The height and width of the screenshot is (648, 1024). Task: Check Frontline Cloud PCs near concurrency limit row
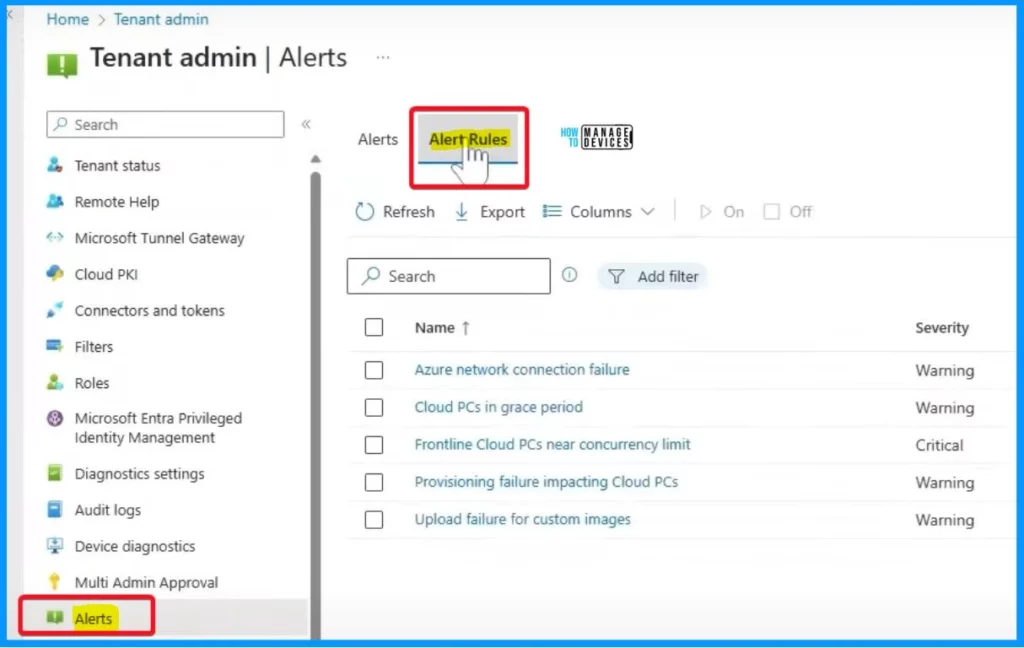pyautogui.click(x=374, y=445)
